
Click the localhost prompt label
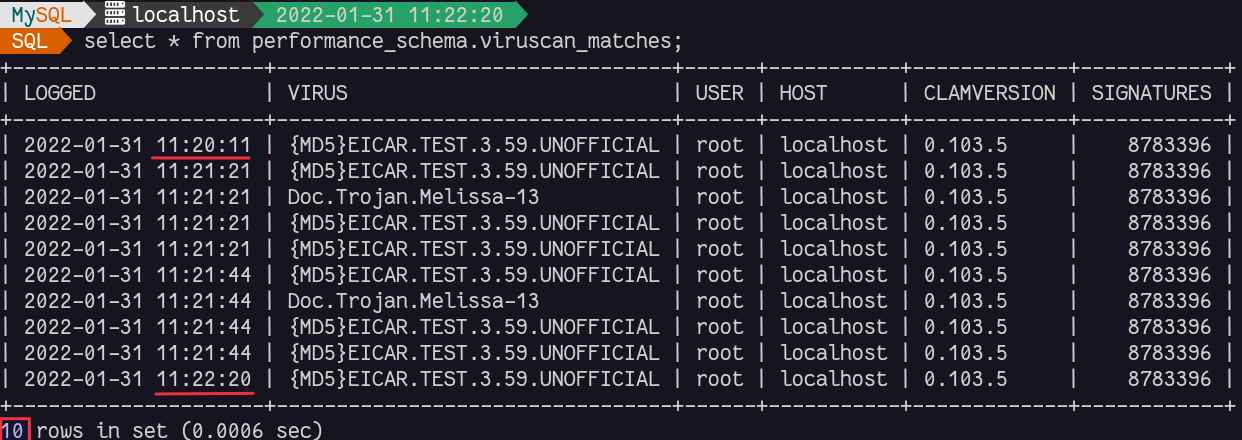click(x=186, y=15)
